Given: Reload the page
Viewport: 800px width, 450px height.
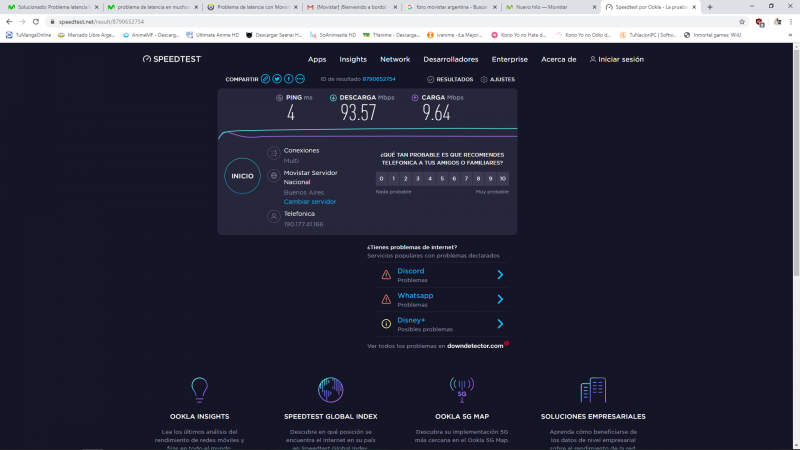Looking at the screenshot, I should pyautogui.click(x=36, y=22).
